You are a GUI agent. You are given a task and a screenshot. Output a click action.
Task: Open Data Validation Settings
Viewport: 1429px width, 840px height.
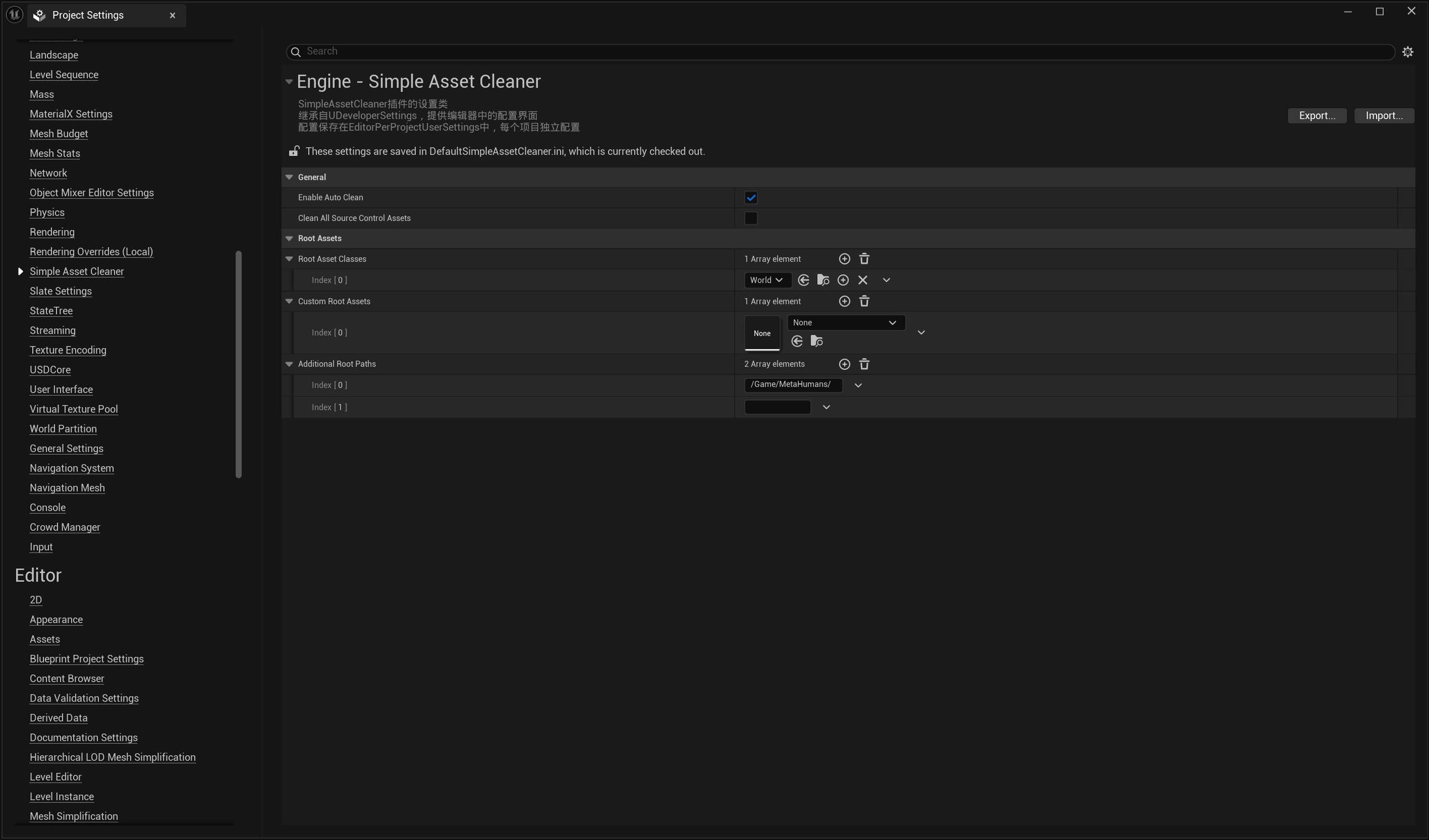coord(84,698)
